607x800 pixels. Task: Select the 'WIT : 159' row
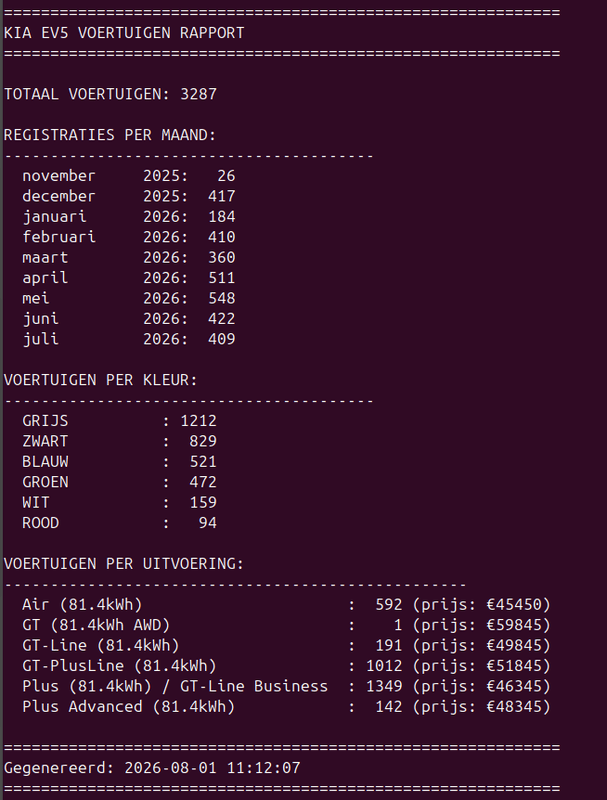tap(119, 503)
